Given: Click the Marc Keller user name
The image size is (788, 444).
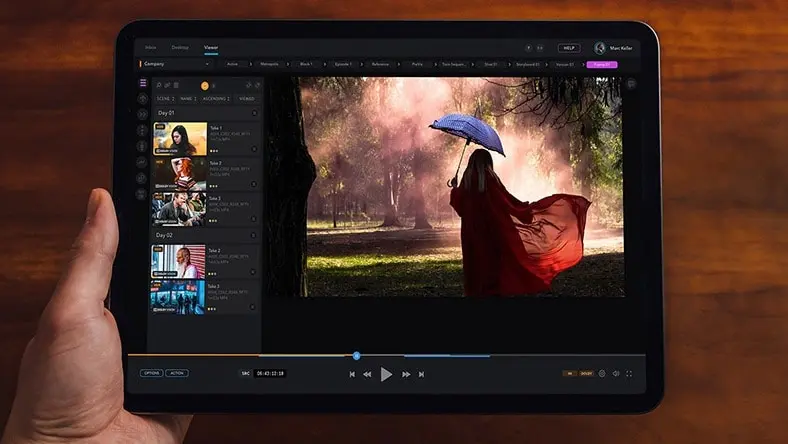Looking at the screenshot, I should pyautogui.click(x=621, y=48).
